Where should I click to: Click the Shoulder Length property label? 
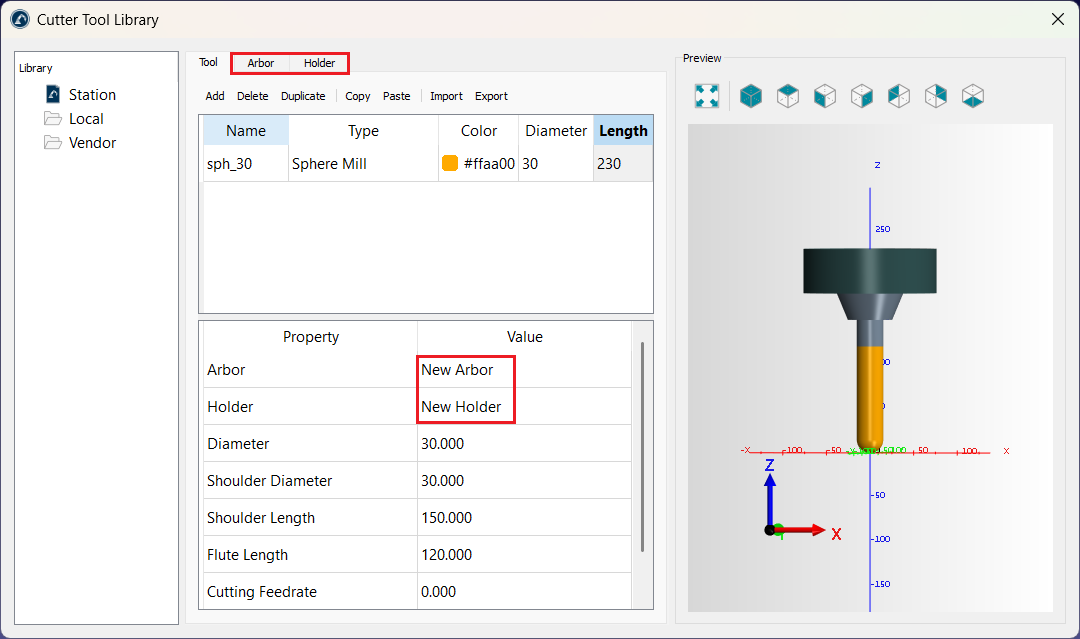pos(261,518)
